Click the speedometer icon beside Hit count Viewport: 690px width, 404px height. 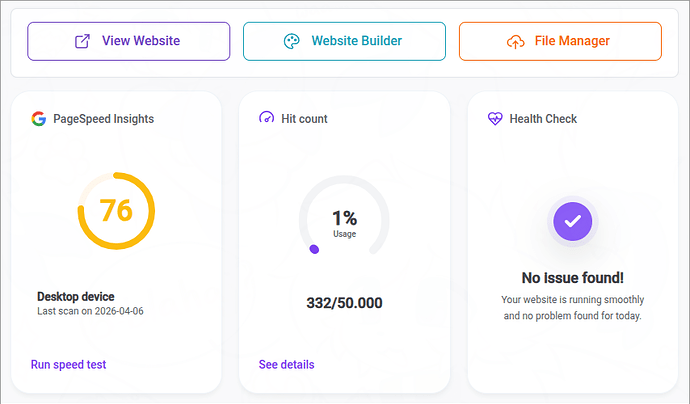point(266,119)
